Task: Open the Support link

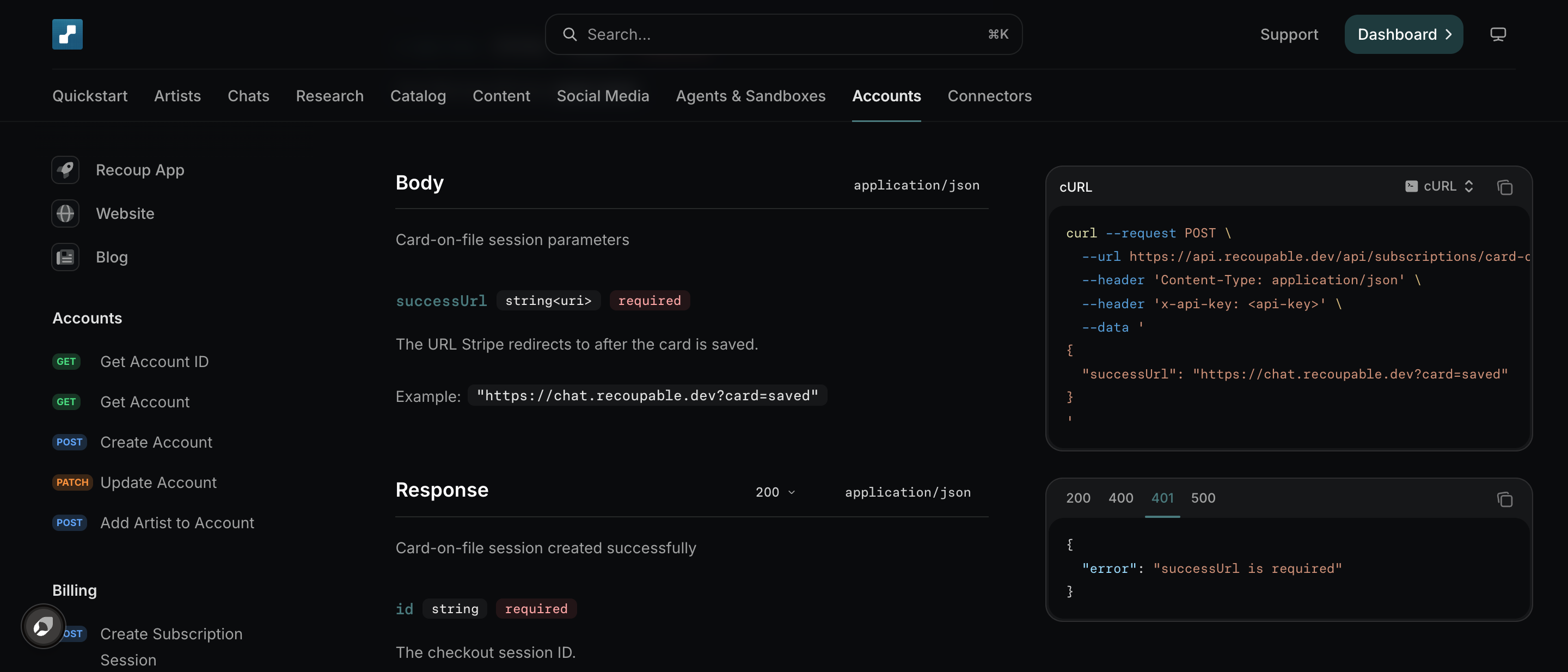Action: (x=1289, y=35)
